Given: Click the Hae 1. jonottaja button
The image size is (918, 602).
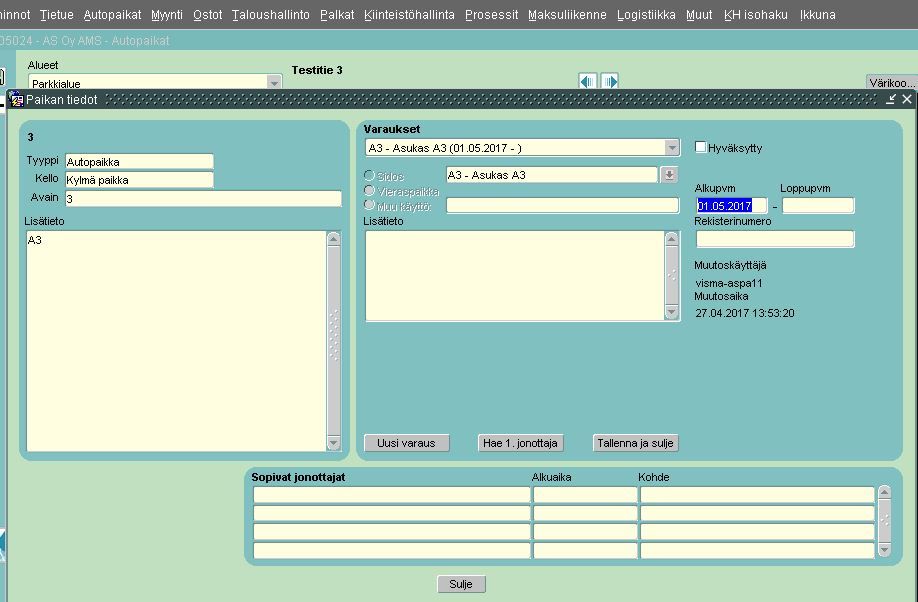Looking at the screenshot, I should [520, 443].
